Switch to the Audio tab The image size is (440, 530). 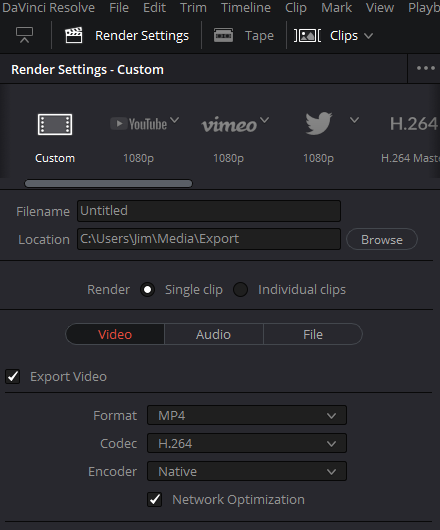click(x=214, y=334)
